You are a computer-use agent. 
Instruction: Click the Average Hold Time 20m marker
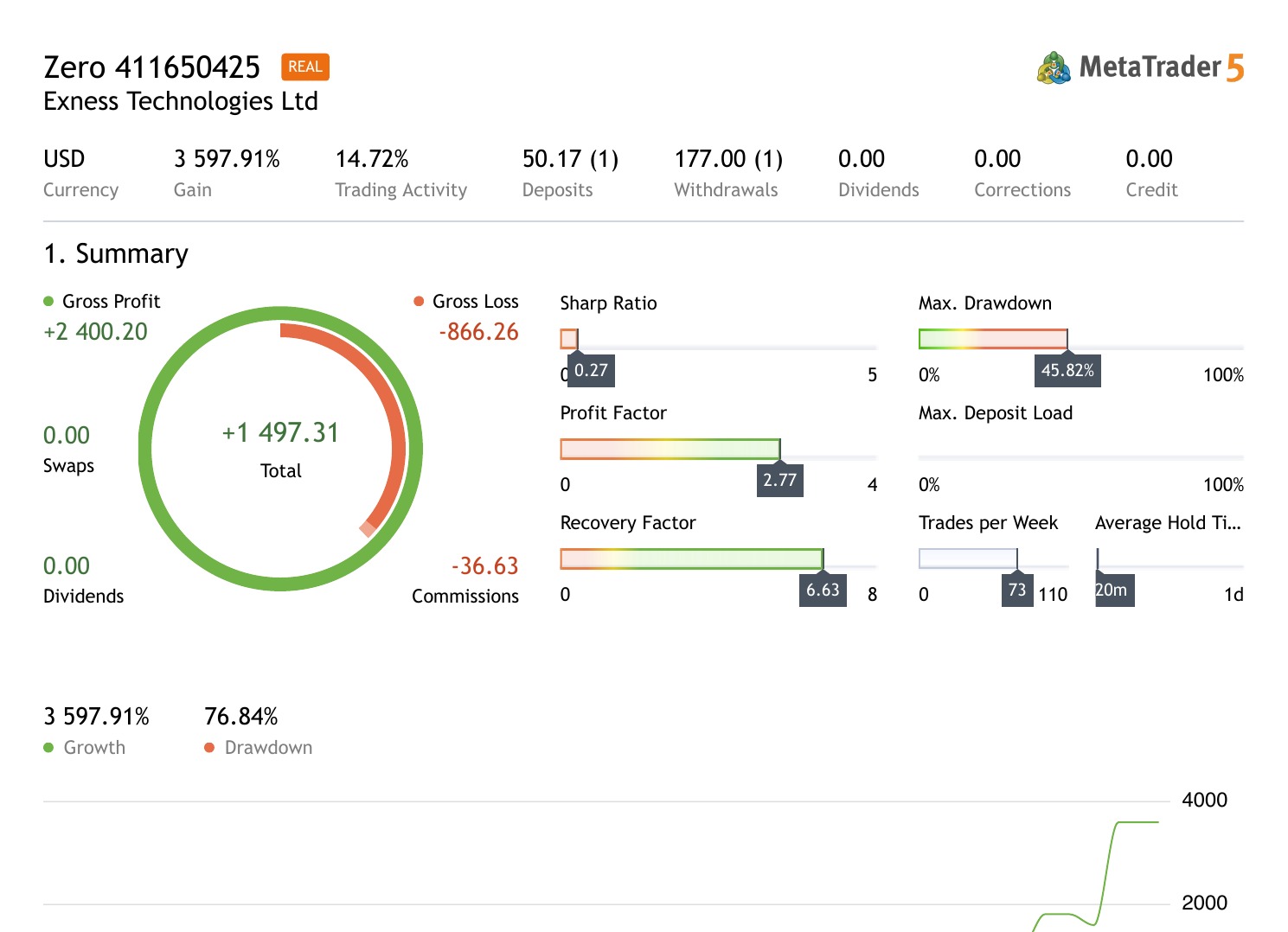pyautogui.click(x=1114, y=590)
